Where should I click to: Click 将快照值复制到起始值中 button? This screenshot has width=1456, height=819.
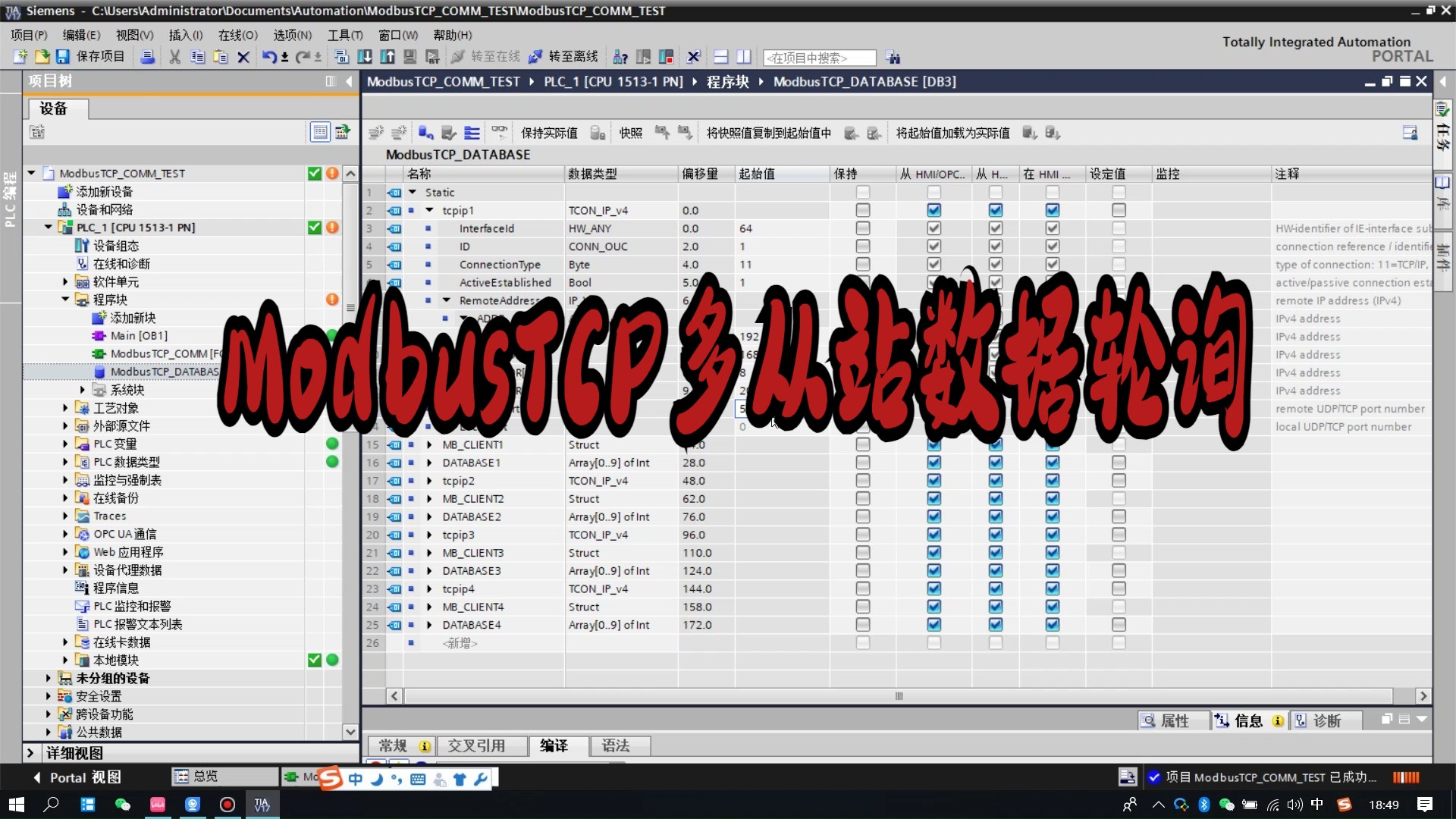click(x=768, y=133)
